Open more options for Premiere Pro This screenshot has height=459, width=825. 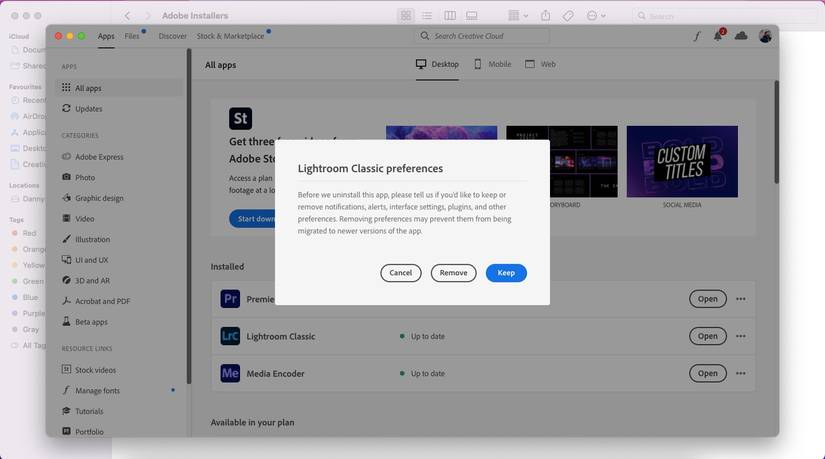click(x=741, y=299)
